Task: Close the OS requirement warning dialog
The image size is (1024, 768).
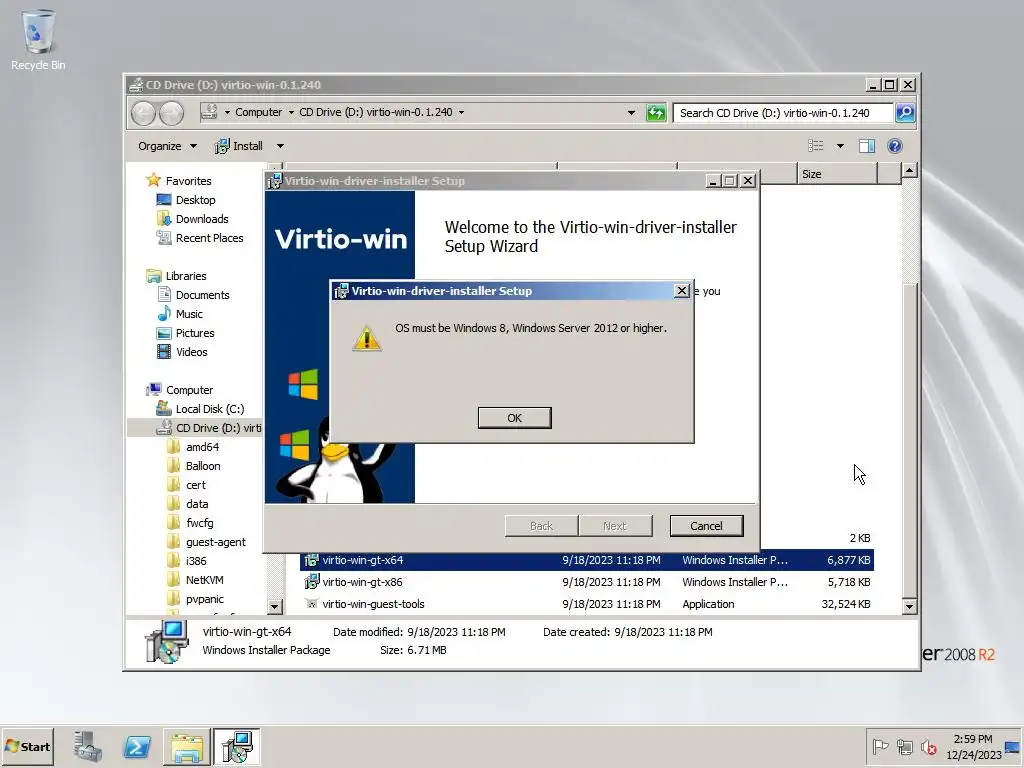Action: (681, 291)
